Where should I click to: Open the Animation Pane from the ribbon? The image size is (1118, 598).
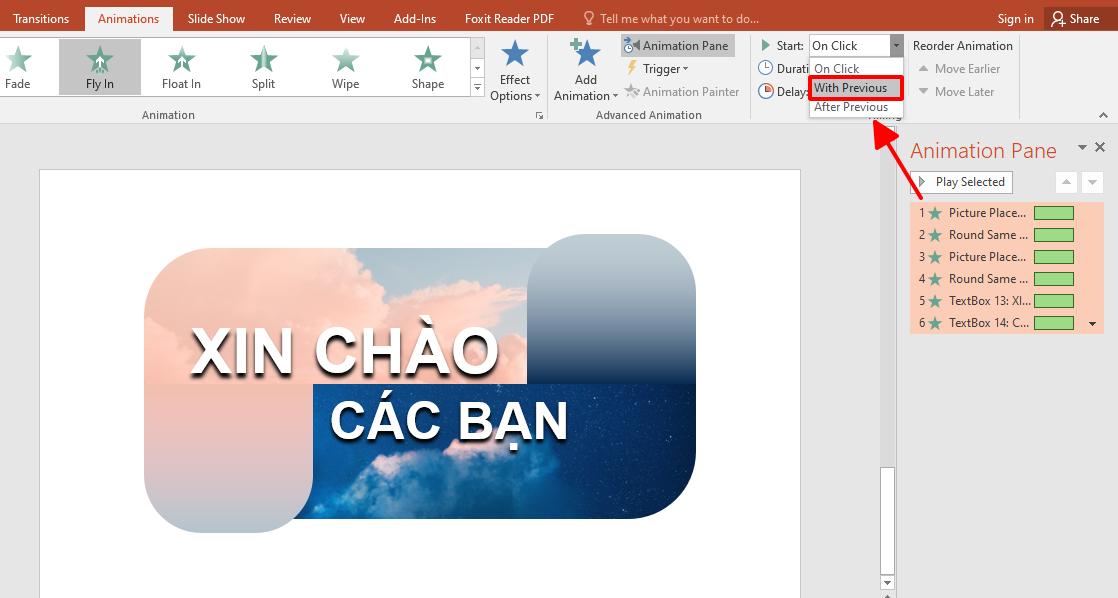[x=678, y=45]
